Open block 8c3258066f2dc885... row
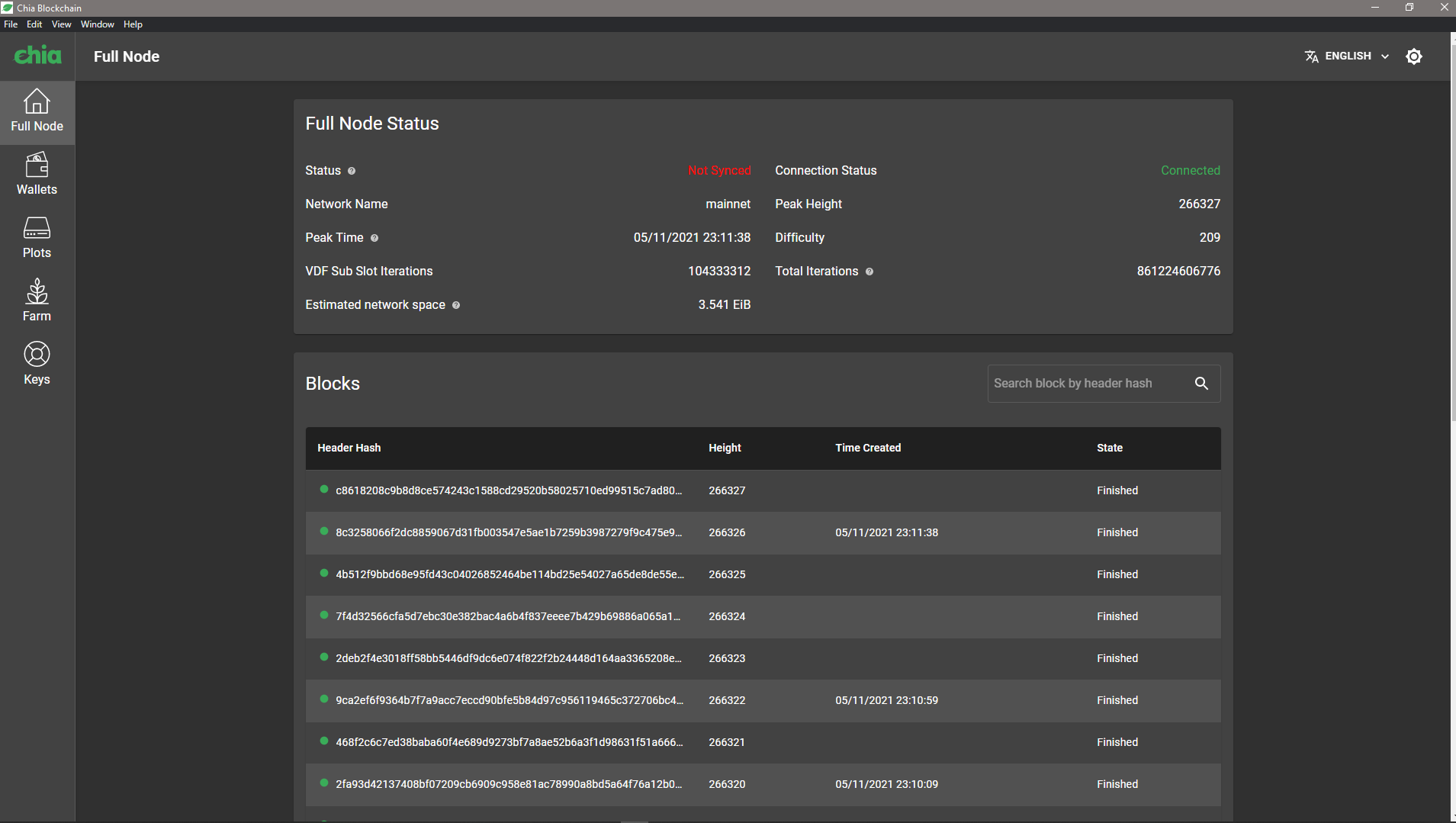 [x=763, y=532]
